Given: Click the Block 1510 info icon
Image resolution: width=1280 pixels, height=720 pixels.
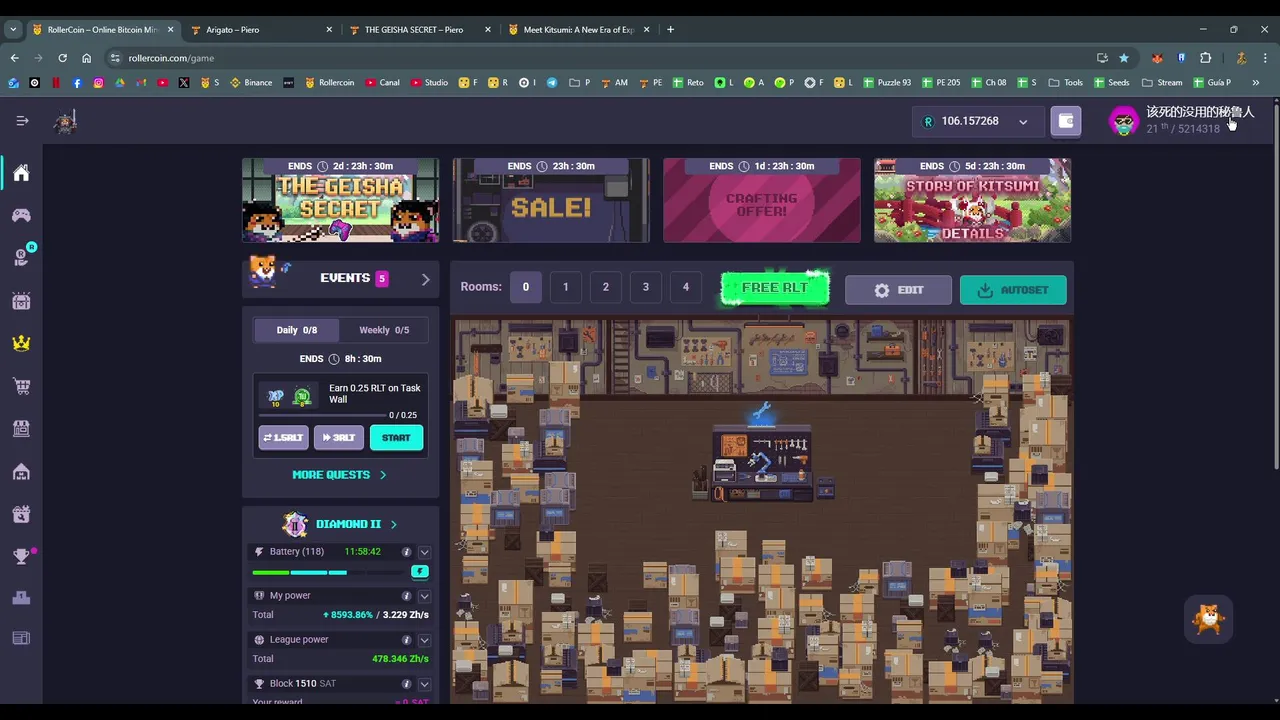Looking at the screenshot, I should point(406,684).
